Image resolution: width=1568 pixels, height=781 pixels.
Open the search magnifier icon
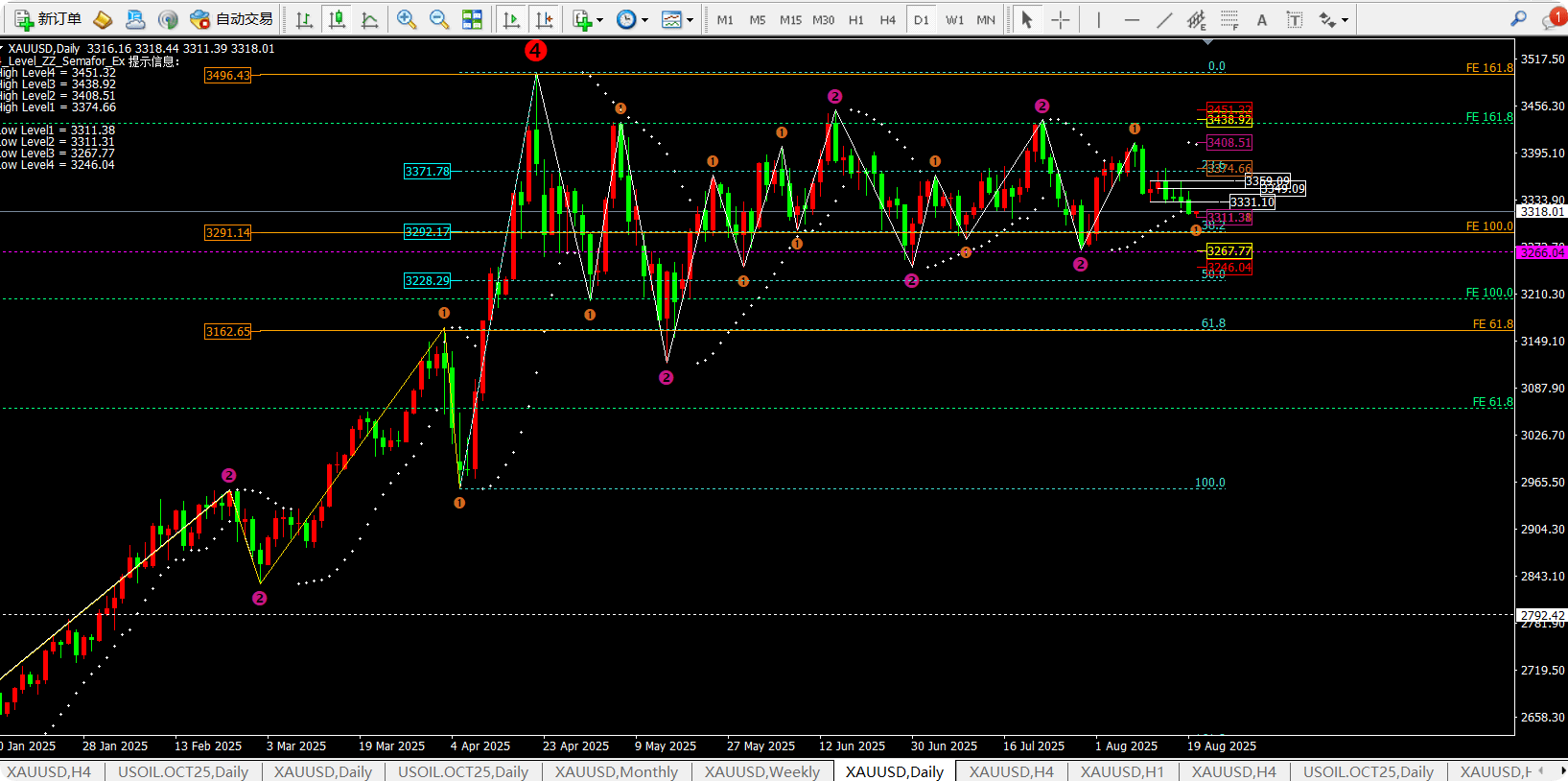click(x=1518, y=19)
